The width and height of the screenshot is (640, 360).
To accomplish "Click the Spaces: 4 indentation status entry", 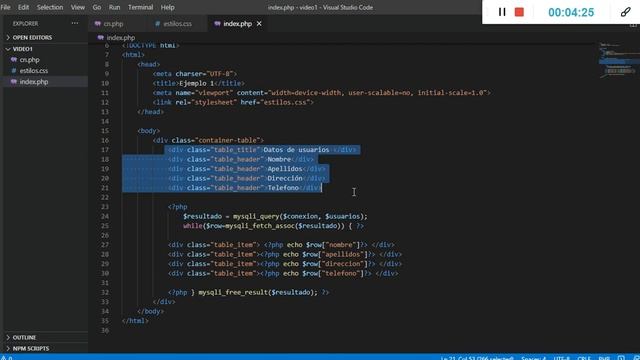I will [x=533, y=358].
